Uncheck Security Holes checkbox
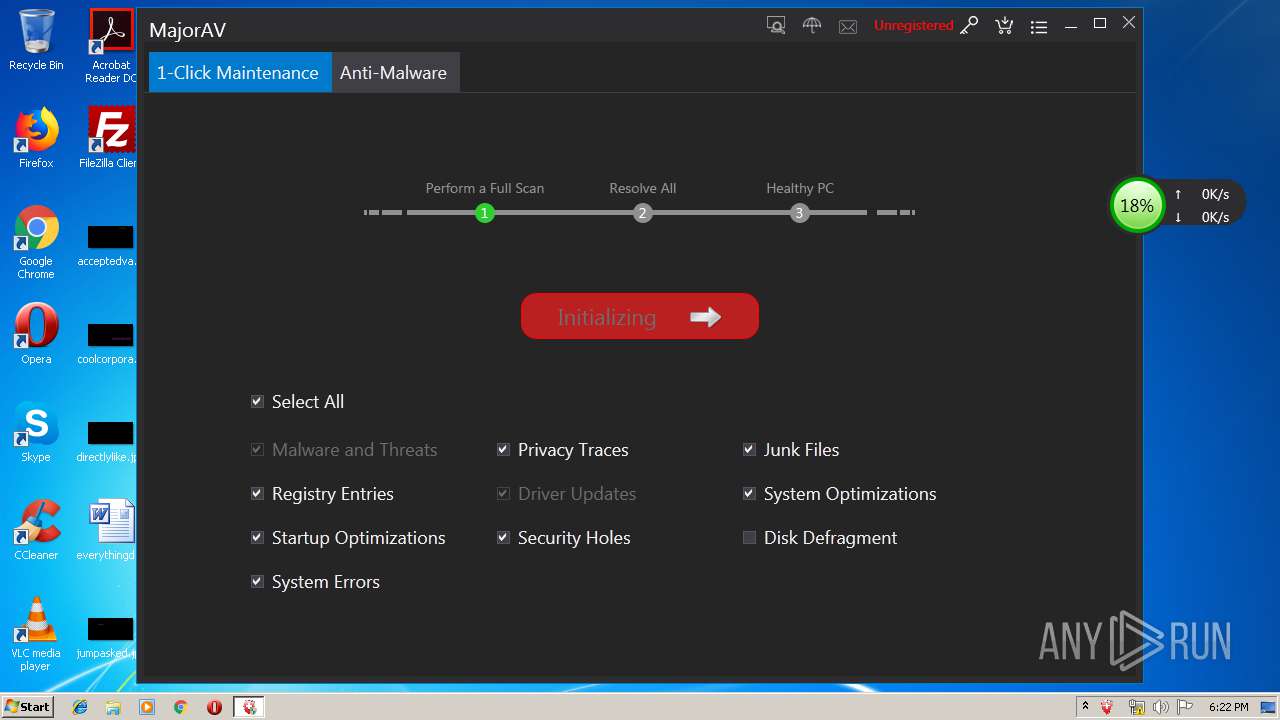 (x=503, y=538)
